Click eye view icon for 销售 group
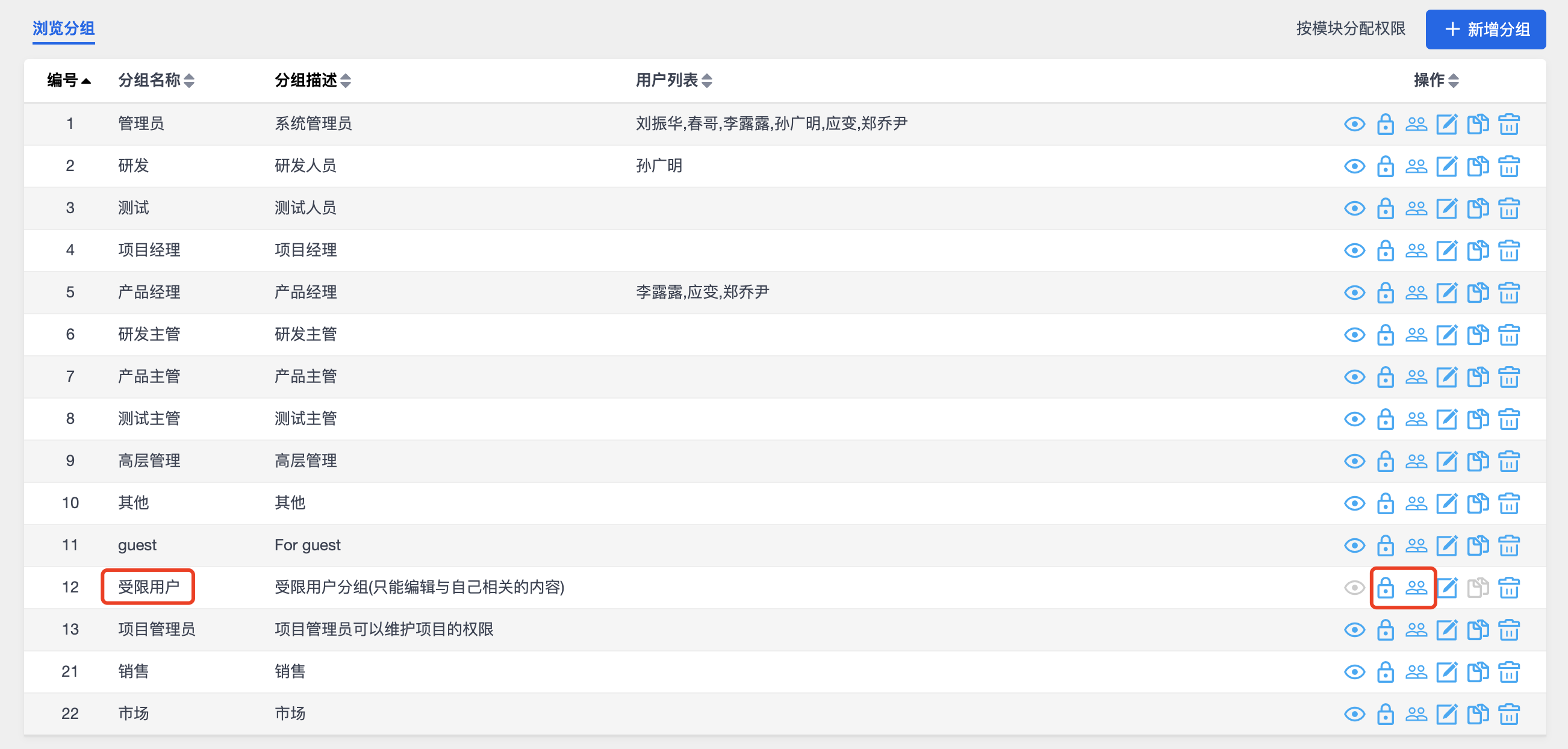The height and width of the screenshot is (749, 1568). tap(1354, 672)
